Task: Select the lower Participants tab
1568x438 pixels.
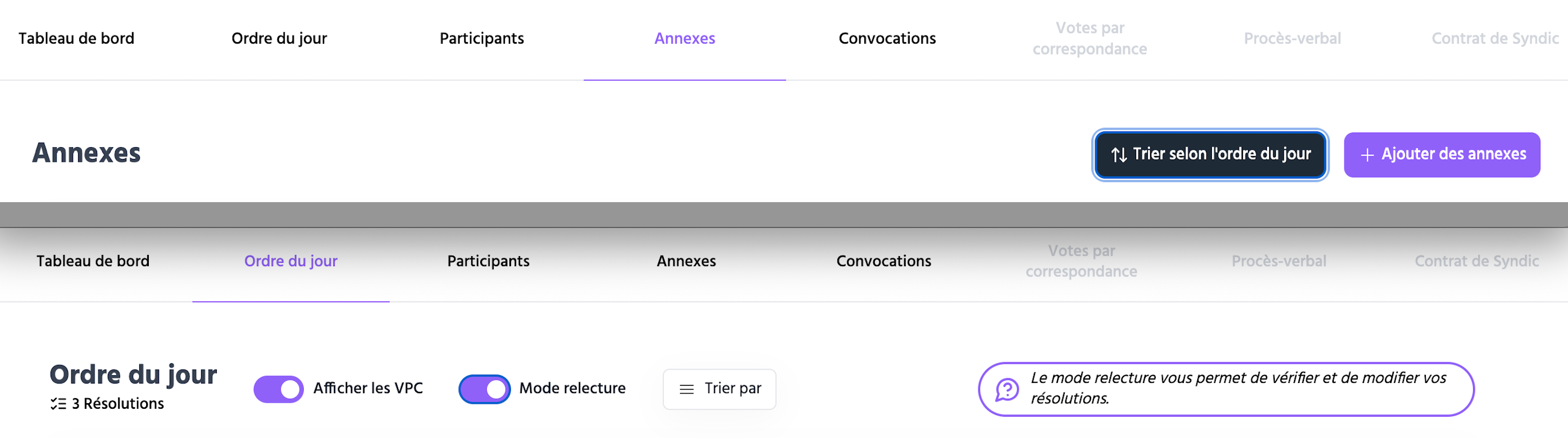Action: [488, 262]
